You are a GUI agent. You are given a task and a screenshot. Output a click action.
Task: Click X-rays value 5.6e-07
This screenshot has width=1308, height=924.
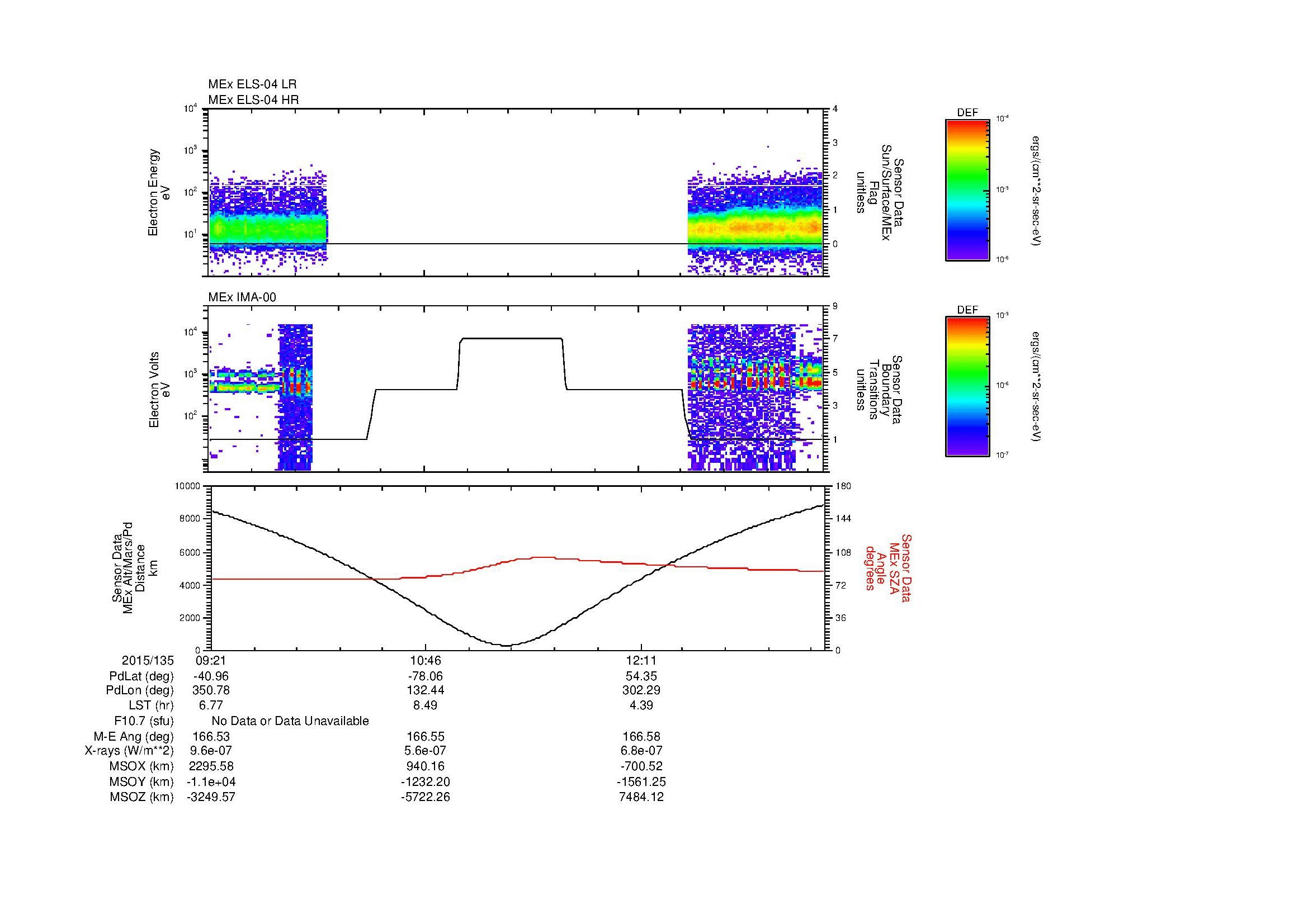click(x=426, y=751)
